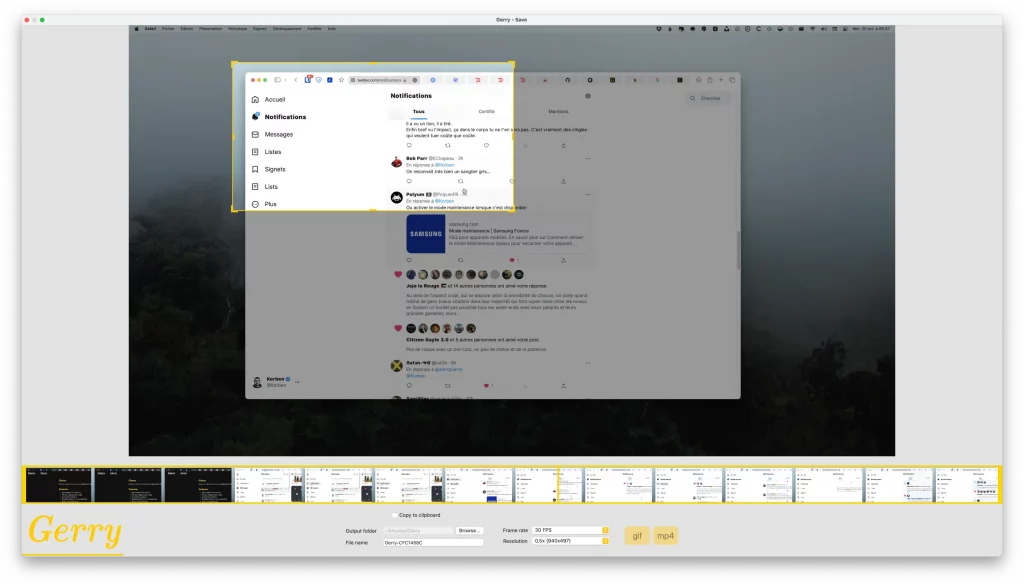Click the Plus more-options circle icon
Image resolution: width=1024 pixels, height=585 pixels.
click(x=256, y=204)
